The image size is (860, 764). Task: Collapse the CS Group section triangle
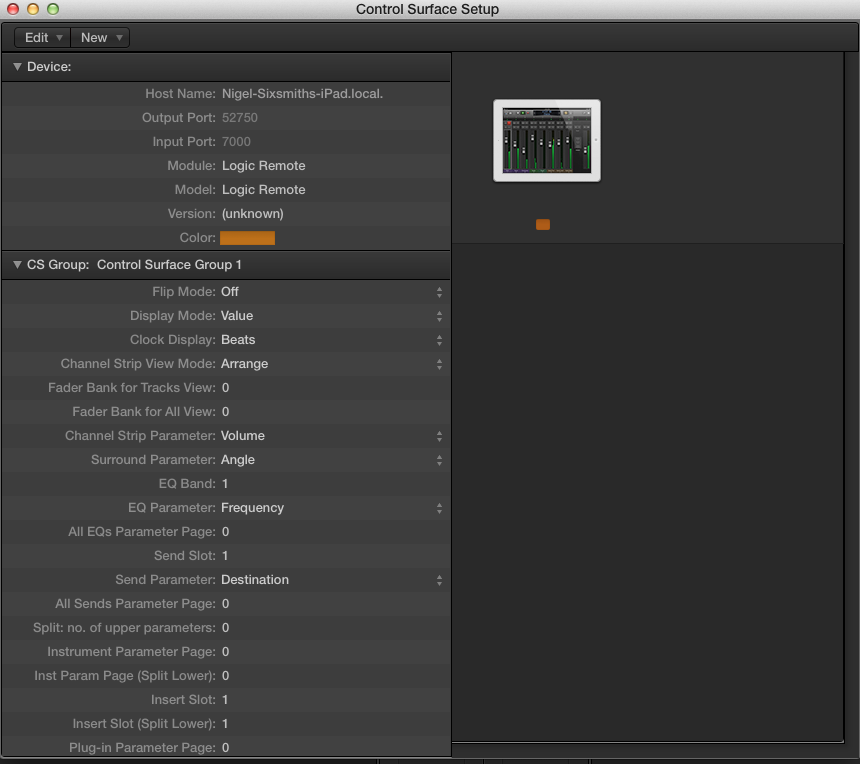coord(18,265)
